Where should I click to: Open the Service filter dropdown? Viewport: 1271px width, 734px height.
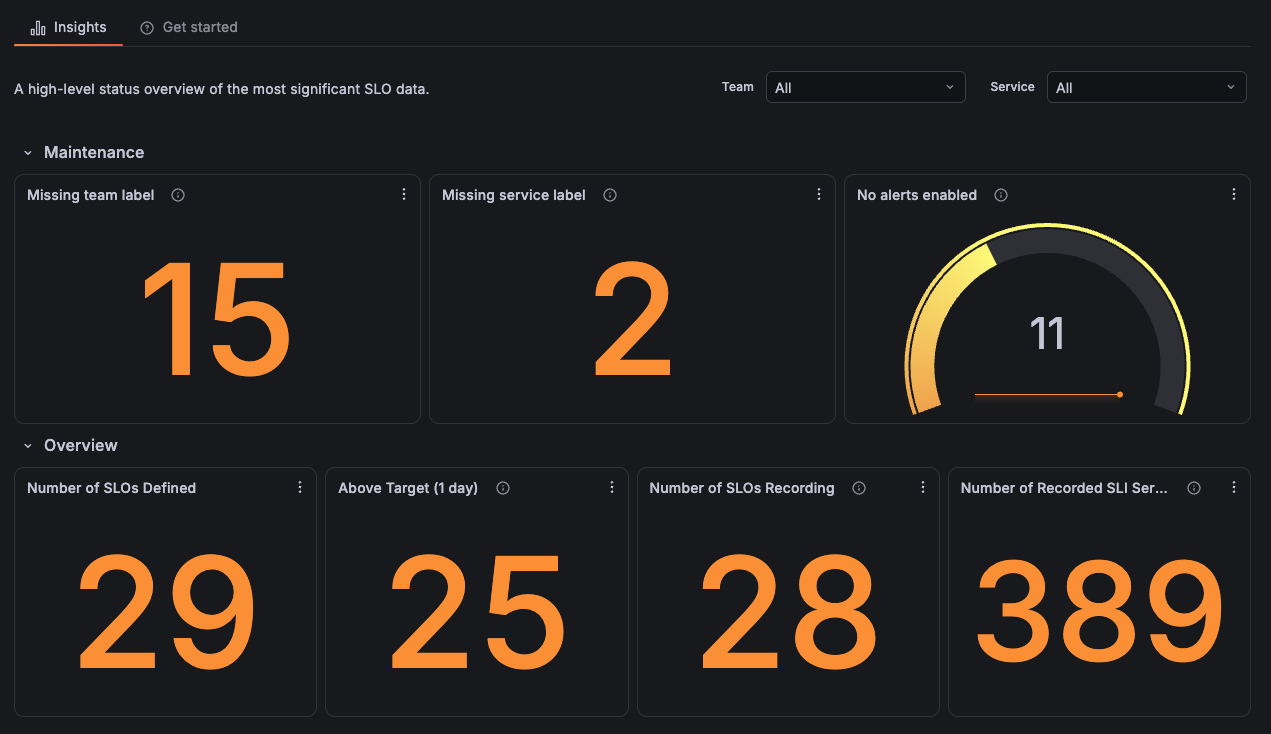pyautogui.click(x=1147, y=87)
